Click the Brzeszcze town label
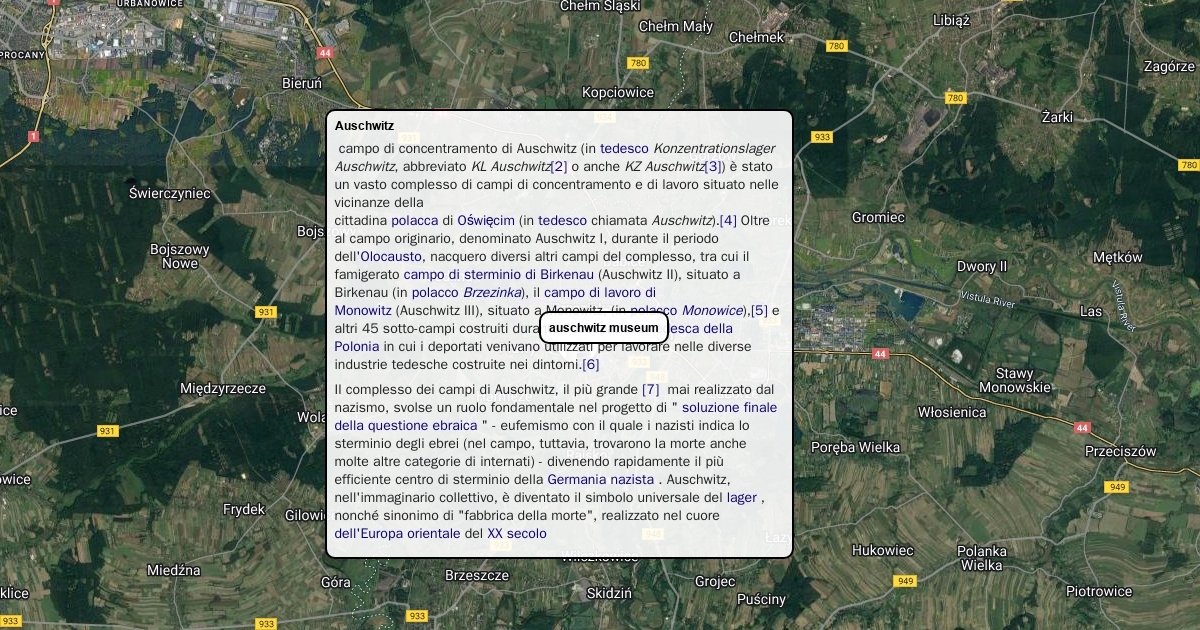This screenshot has height=630, width=1200. (x=477, y=575)
